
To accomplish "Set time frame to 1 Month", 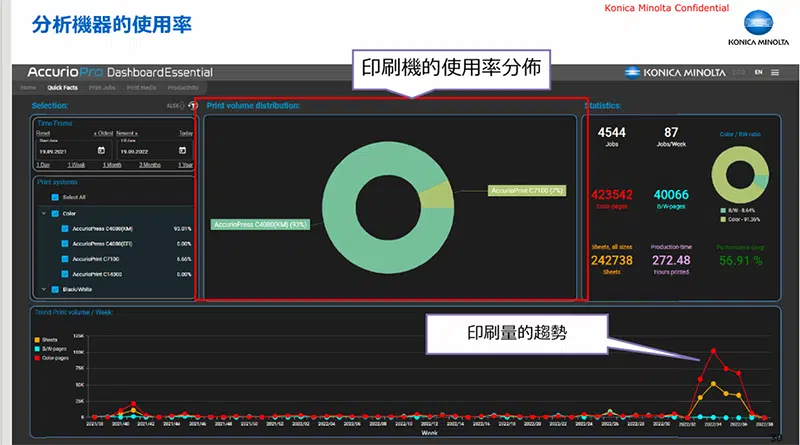I will pos(112,165).
